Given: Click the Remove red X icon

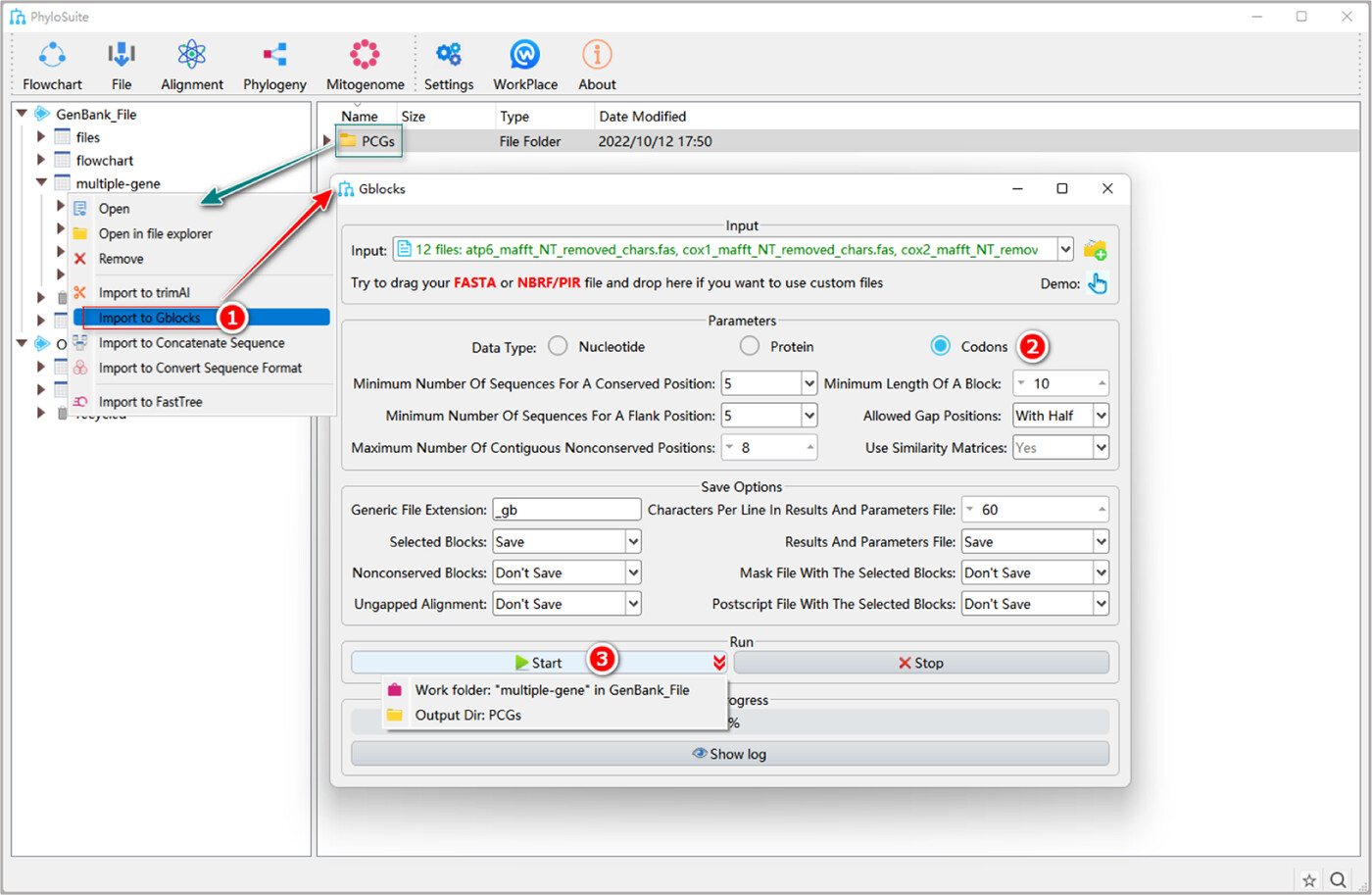Looking at the screenshot, I should (80, 259).
